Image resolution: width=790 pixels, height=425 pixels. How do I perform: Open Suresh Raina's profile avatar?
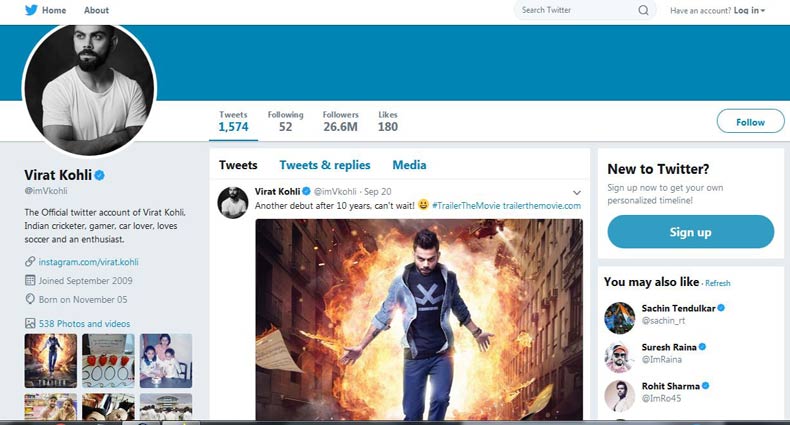tap(619, 356)
